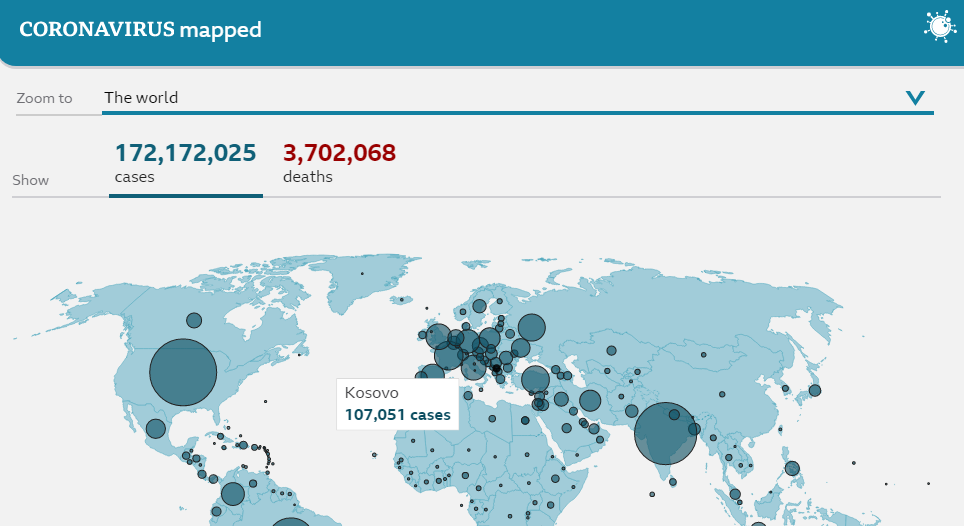Select the Turkey case bubble
Image resolution: width=964 pixels, height=526 pixels.
[535, 380]
